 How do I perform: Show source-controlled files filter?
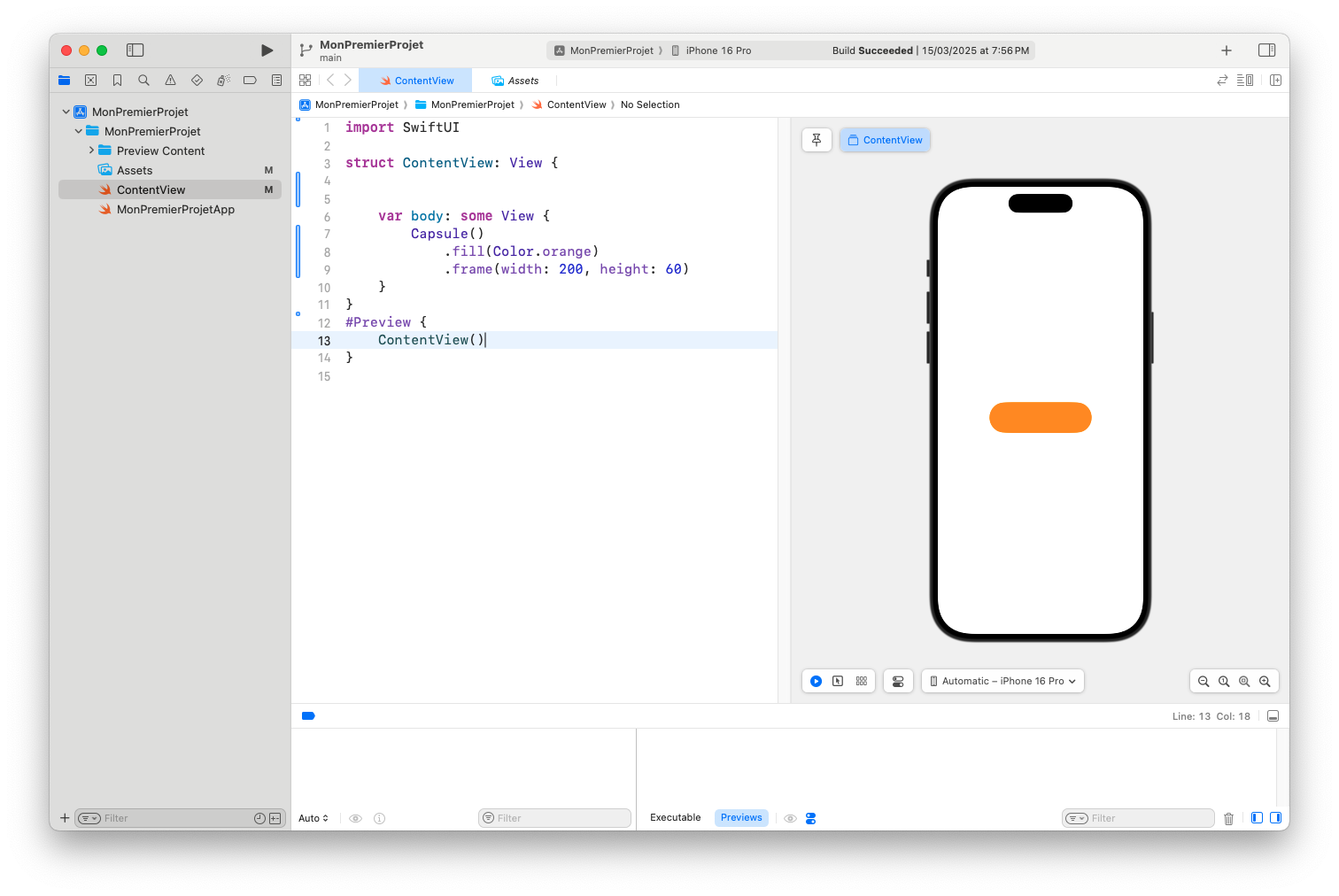[275, 819]
